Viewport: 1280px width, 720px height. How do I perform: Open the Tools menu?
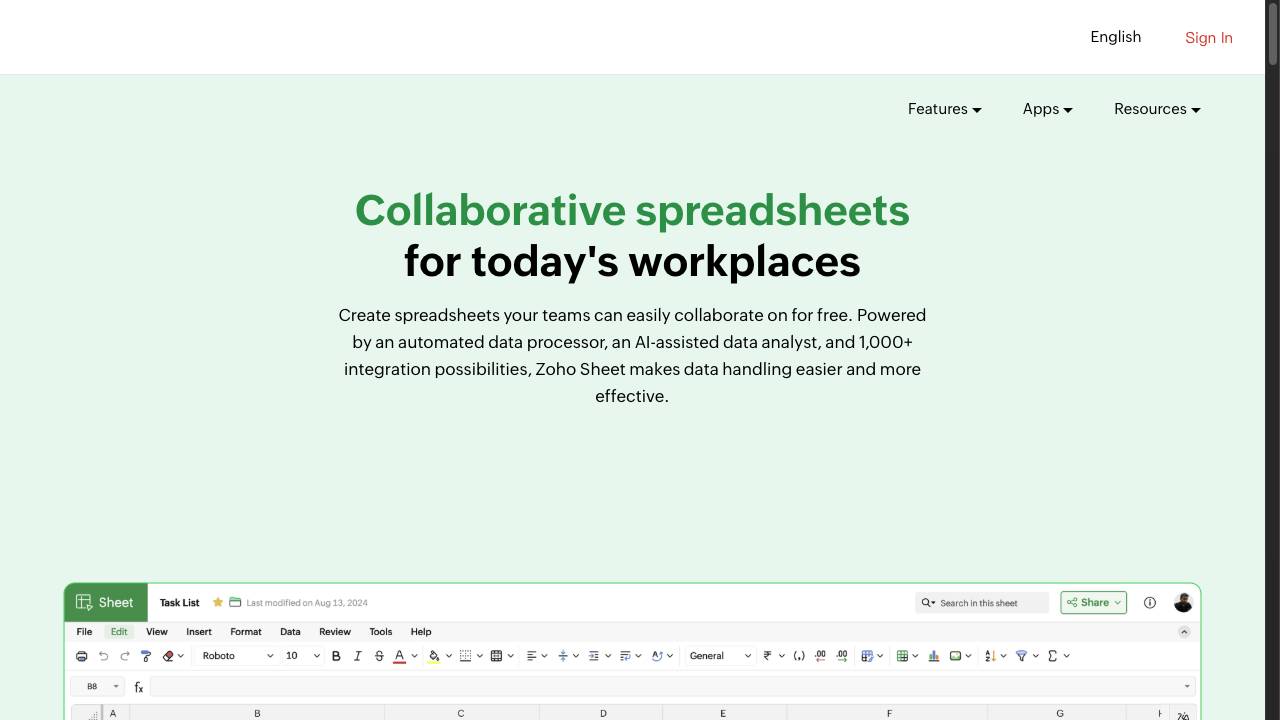coord(381,632)
